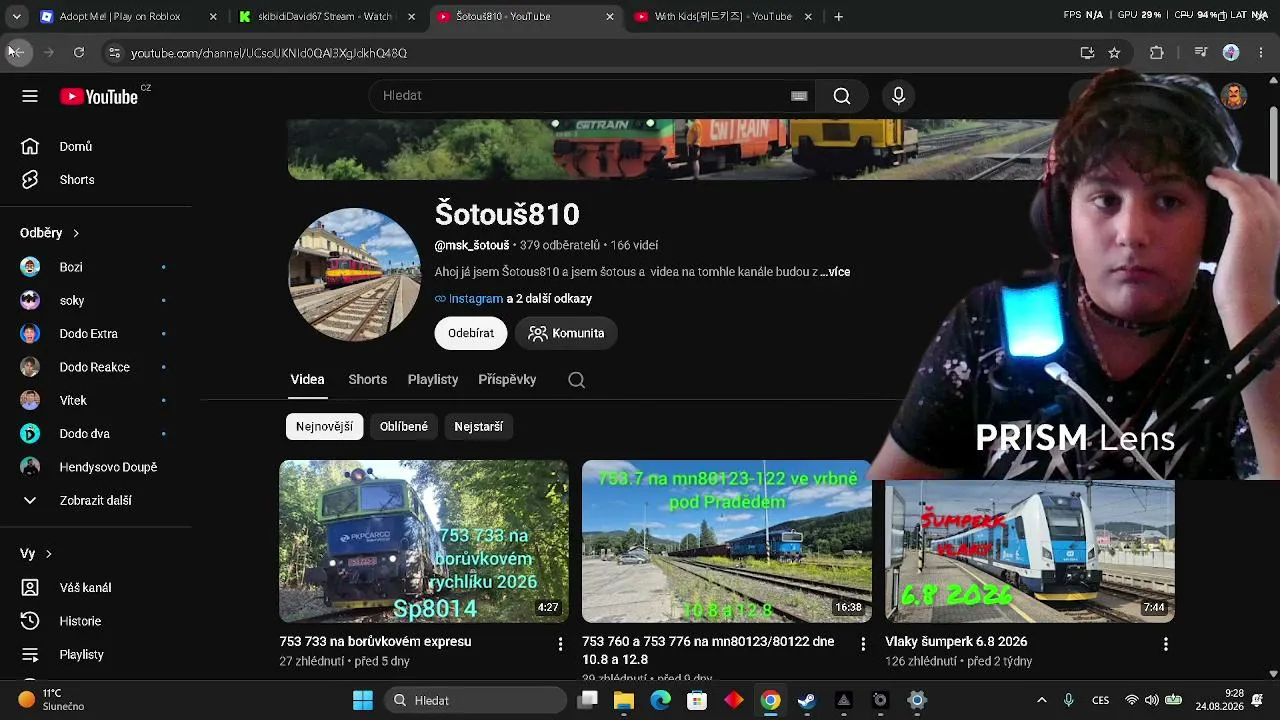Bookmark this page with the star

[x=1114, y=53]
